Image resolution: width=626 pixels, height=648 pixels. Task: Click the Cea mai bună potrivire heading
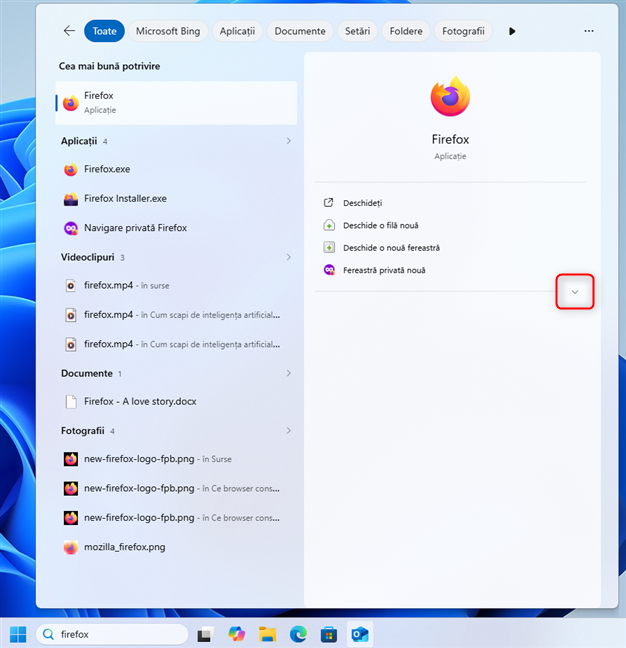(109, 66)
